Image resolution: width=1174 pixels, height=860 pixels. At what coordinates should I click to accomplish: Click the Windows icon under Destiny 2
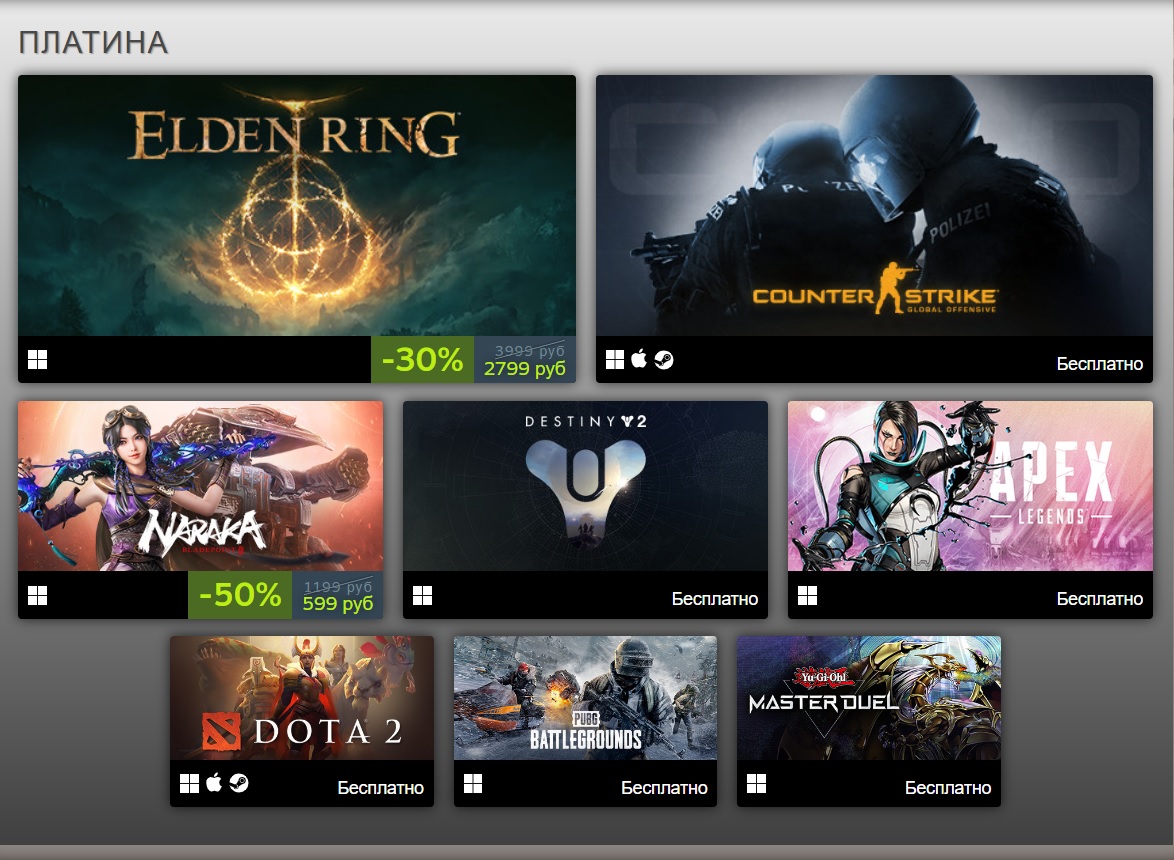422,596
